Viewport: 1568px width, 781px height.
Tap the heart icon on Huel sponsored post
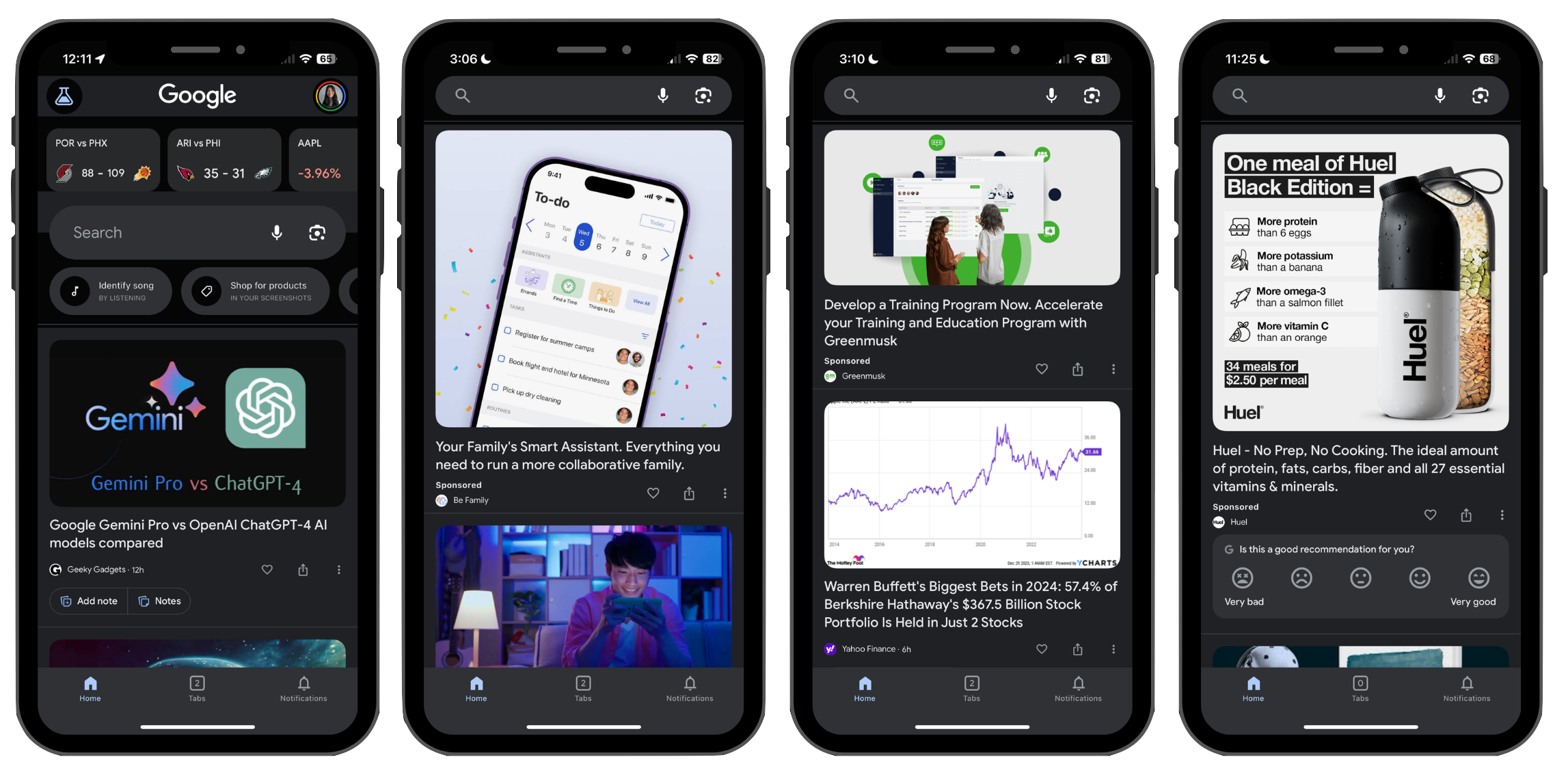pos(1431,515)
